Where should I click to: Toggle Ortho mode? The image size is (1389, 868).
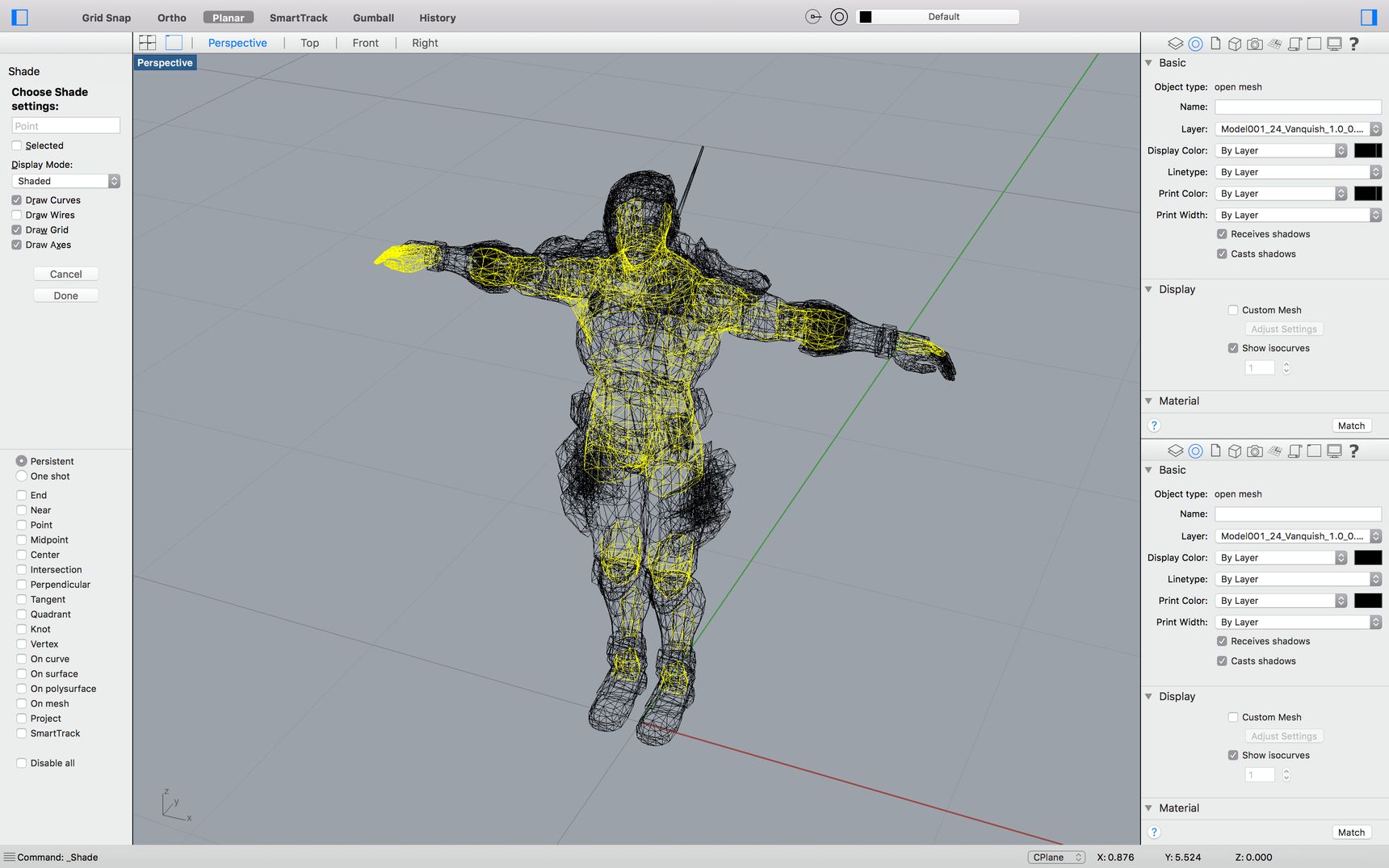(171, 18)
